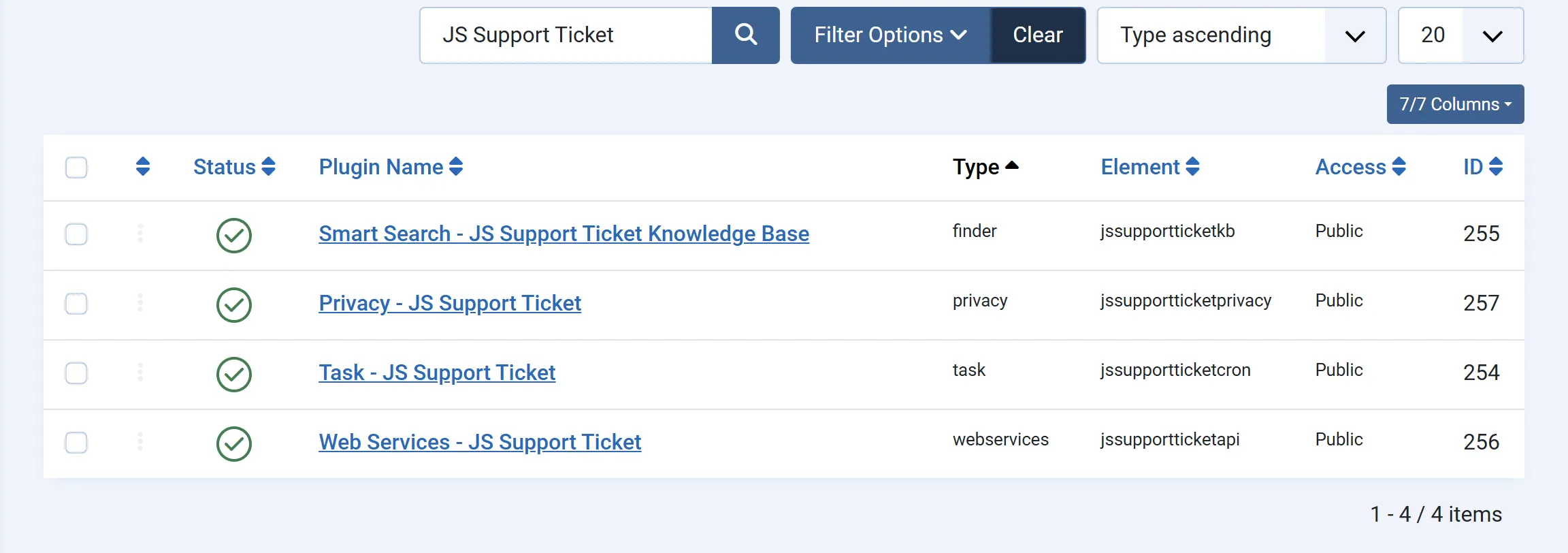The height and width of the screenshot is (553, 1568).
Task: Click drag handle of Privacy plugin row
Action: point(140,303)
